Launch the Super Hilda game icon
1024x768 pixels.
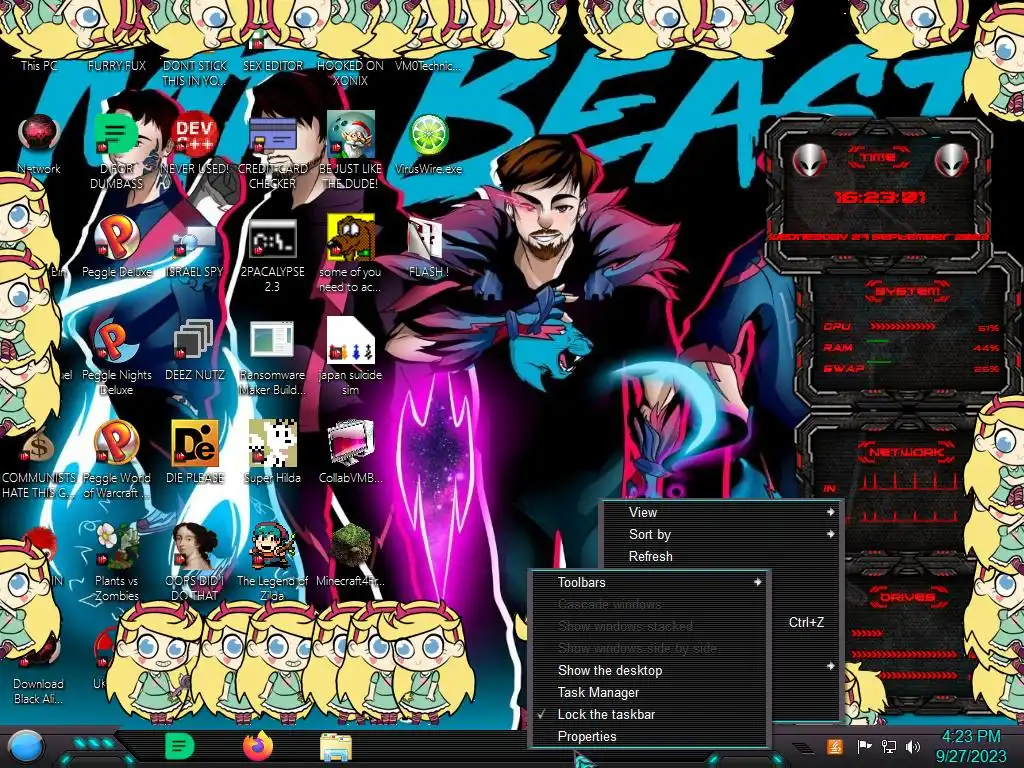[x=272, y=444]
